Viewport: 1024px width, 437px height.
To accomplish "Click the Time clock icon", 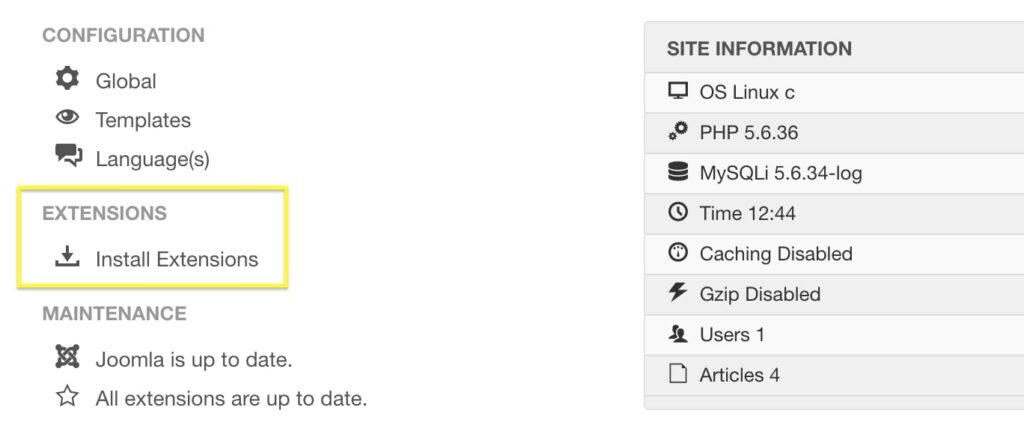I will (678, 212).
